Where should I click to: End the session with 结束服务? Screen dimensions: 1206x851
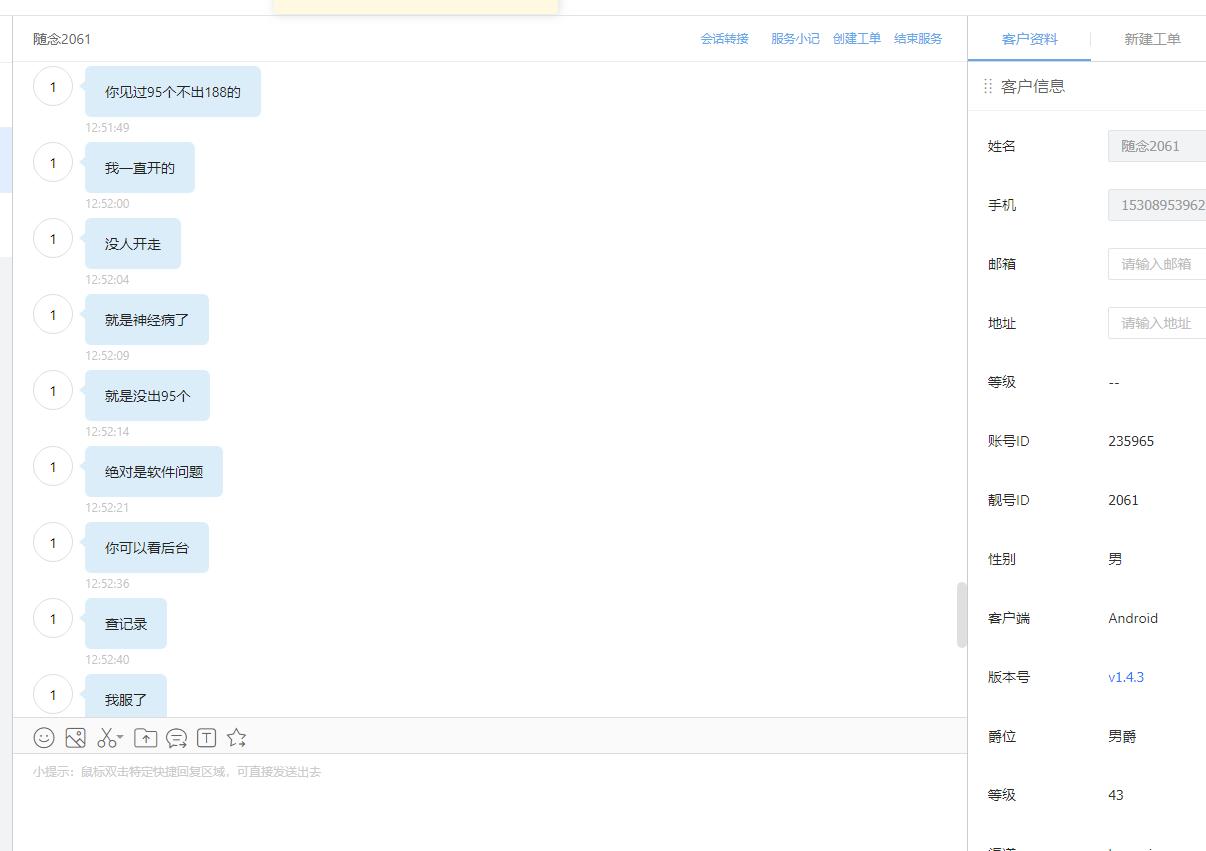click(918, 39)
